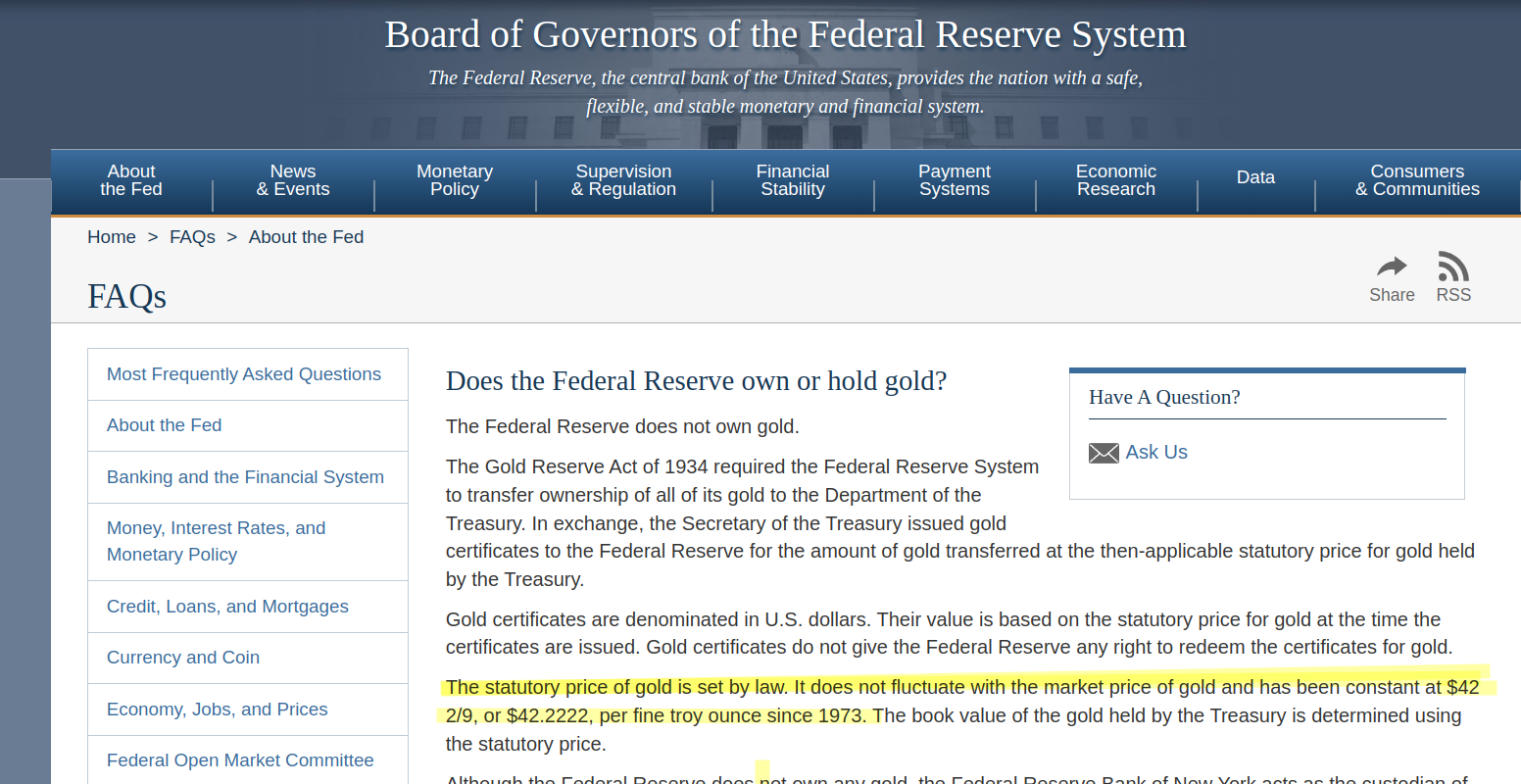Viewport: 1521px width, 784px height.
Task: Select Monetary Policy in navigation bar
Action: [455, 180]
